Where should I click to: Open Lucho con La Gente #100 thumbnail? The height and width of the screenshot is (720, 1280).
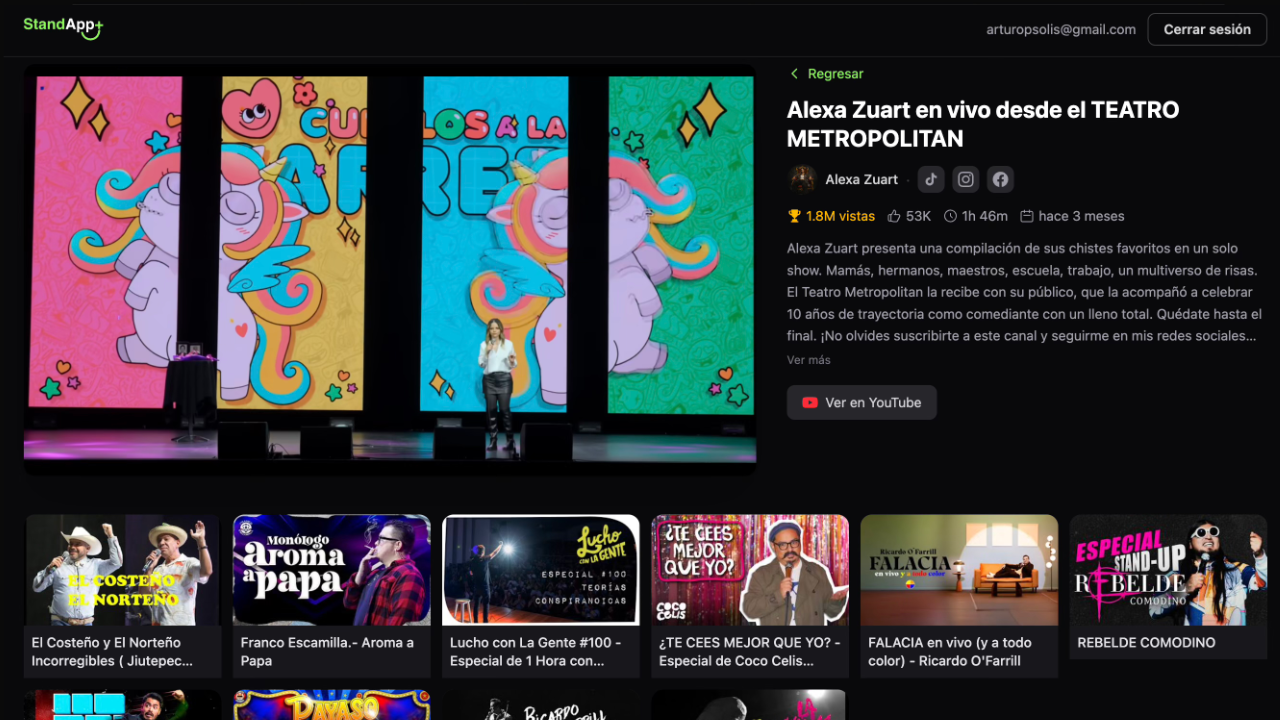pyautogui.click(x=541, y=570)
